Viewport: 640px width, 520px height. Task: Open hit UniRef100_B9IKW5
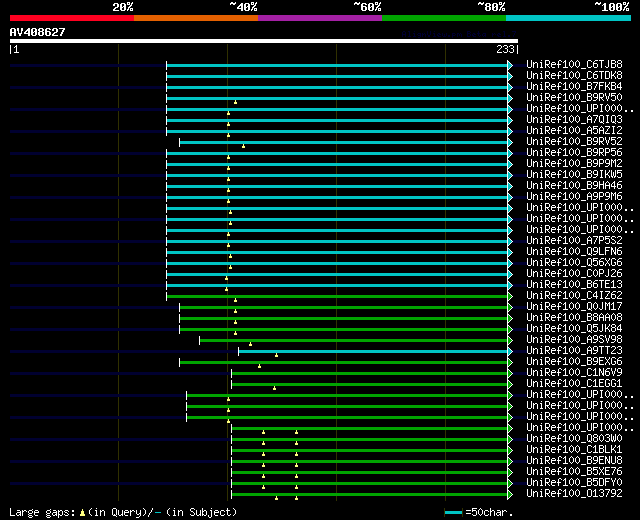click(574, 175)
